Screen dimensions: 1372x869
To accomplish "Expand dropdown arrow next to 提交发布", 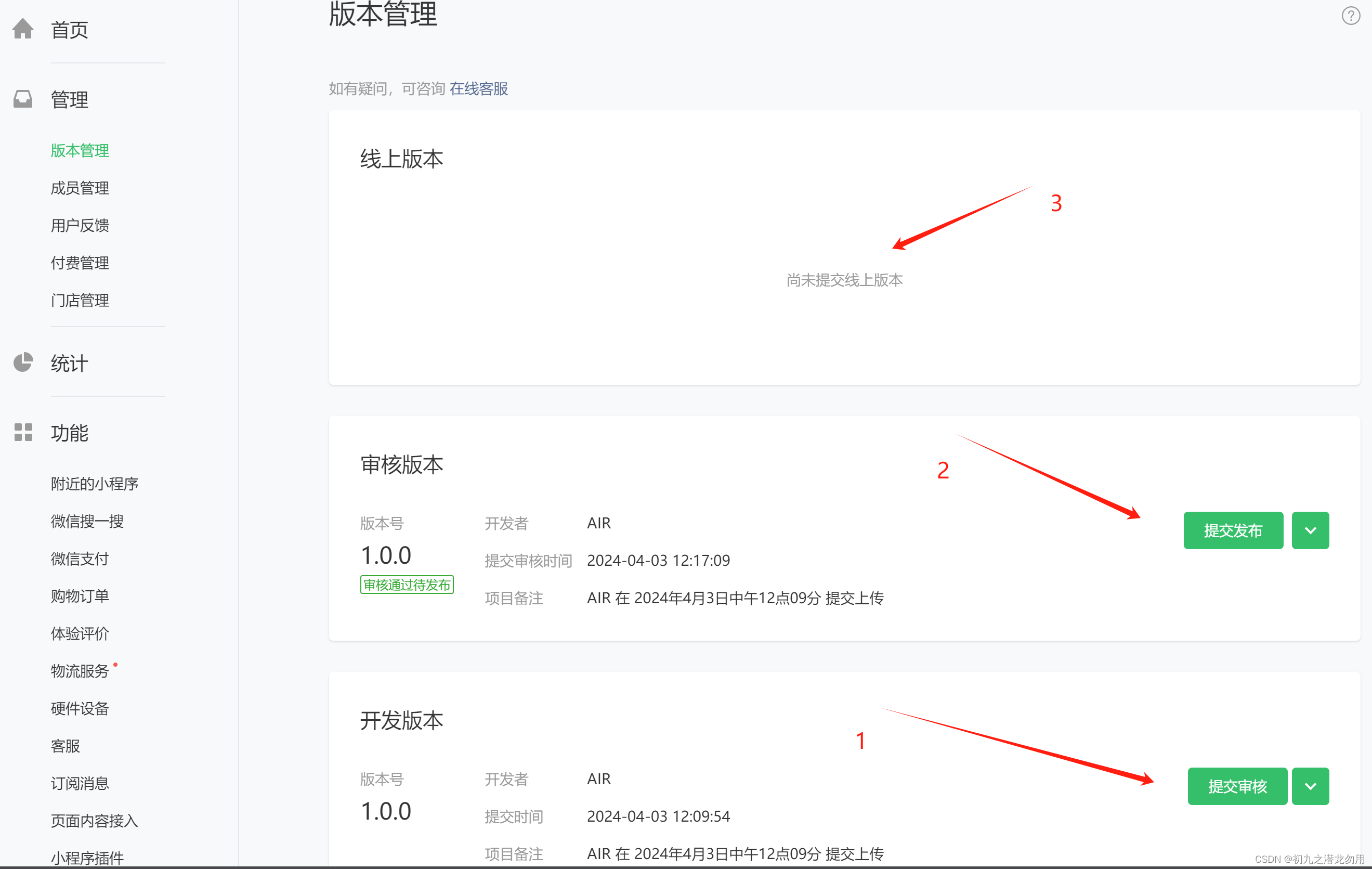I will pos(1310,530).
